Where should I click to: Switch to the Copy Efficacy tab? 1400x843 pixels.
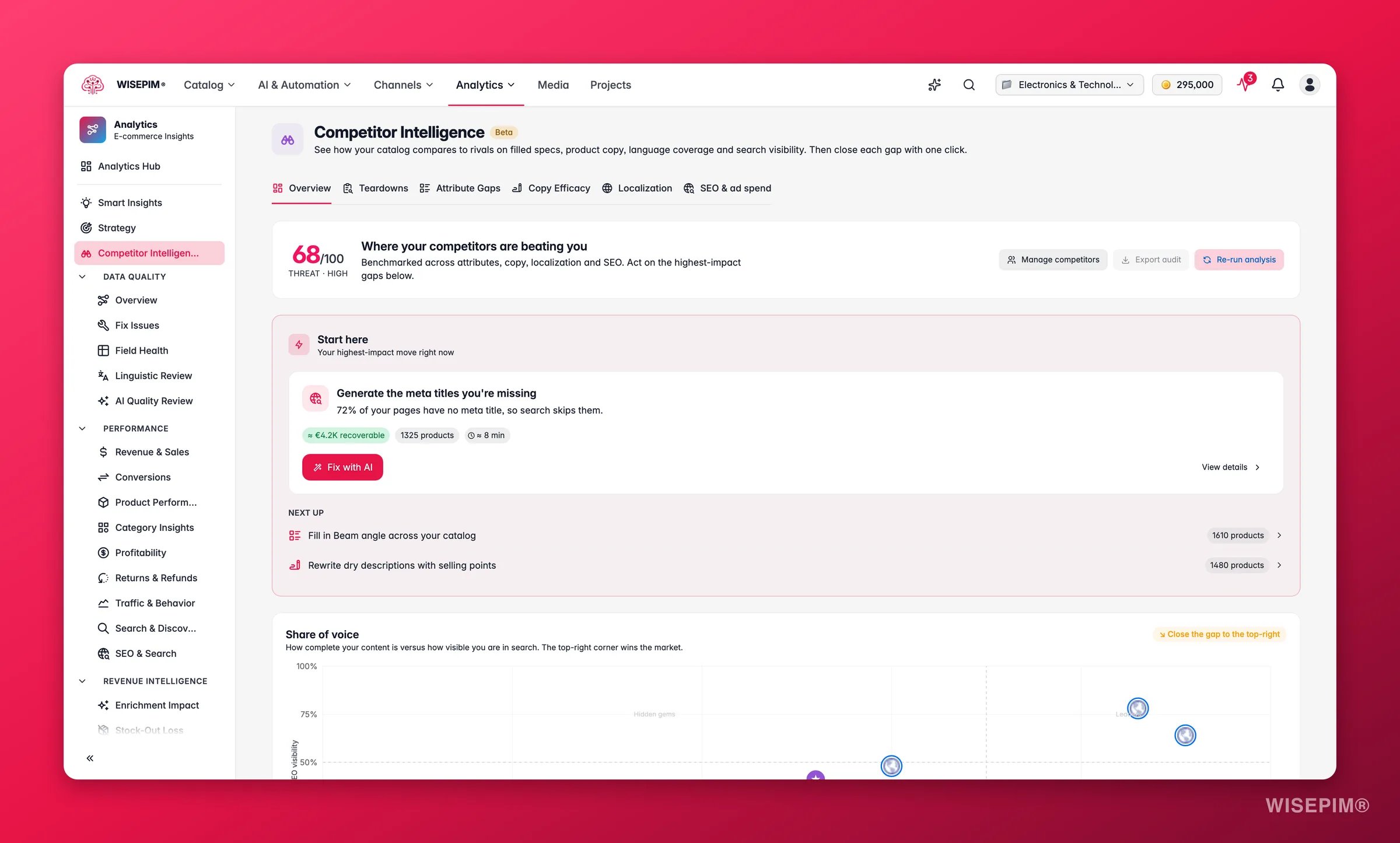(551, 188)
